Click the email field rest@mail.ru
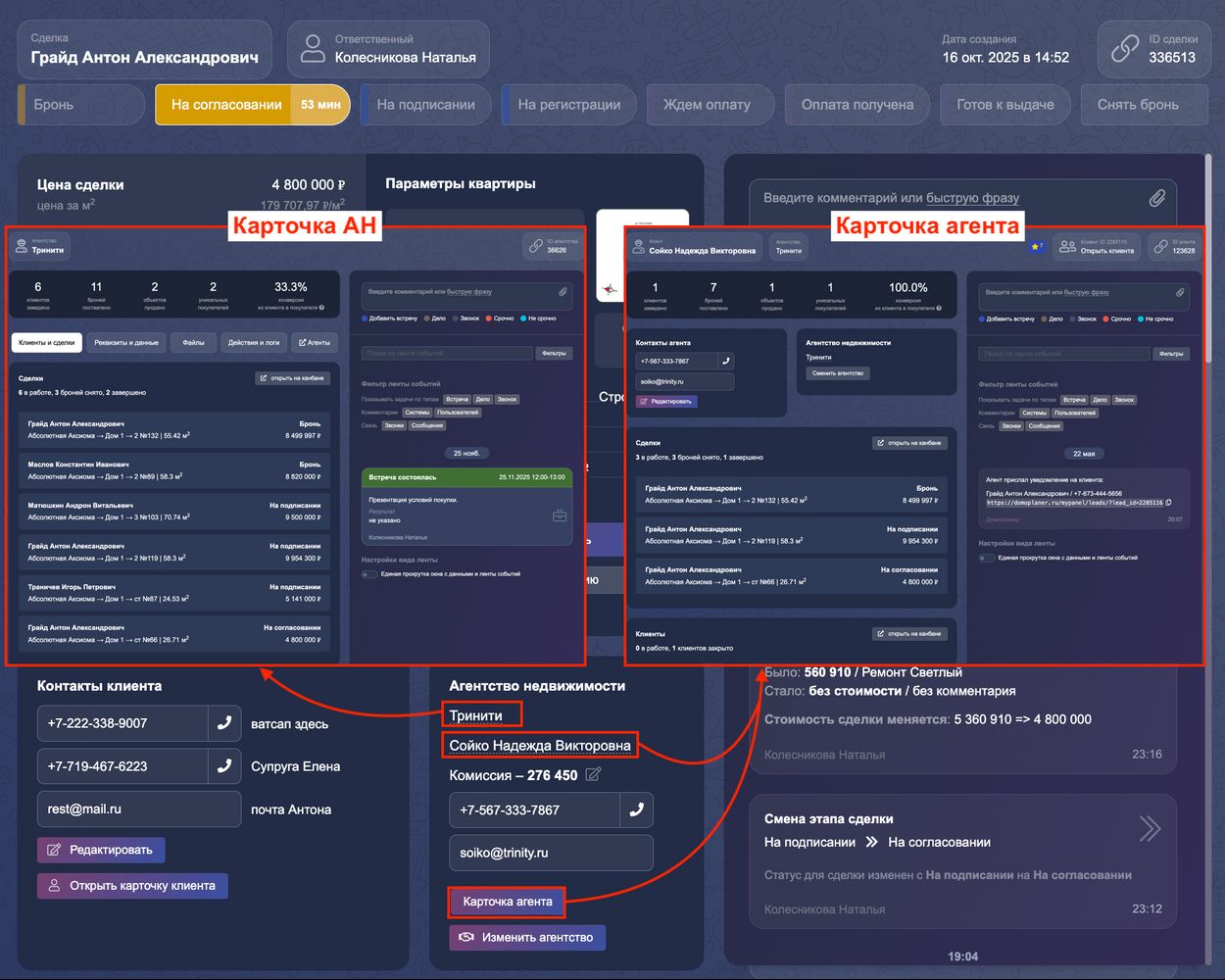Viewport: 1225px width, 980px height. pyautogui.click(x=139, y=809)
